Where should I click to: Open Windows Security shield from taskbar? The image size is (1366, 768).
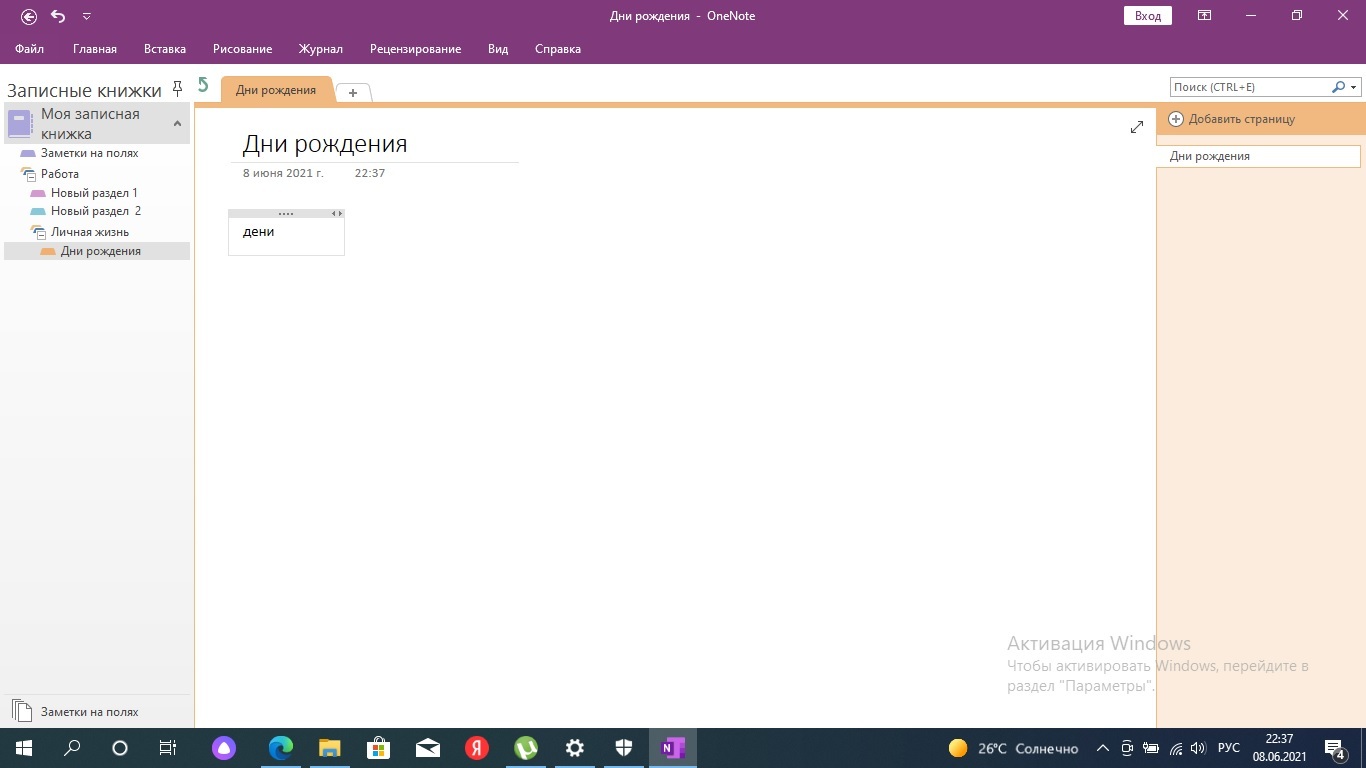click(x=623, y=748)
